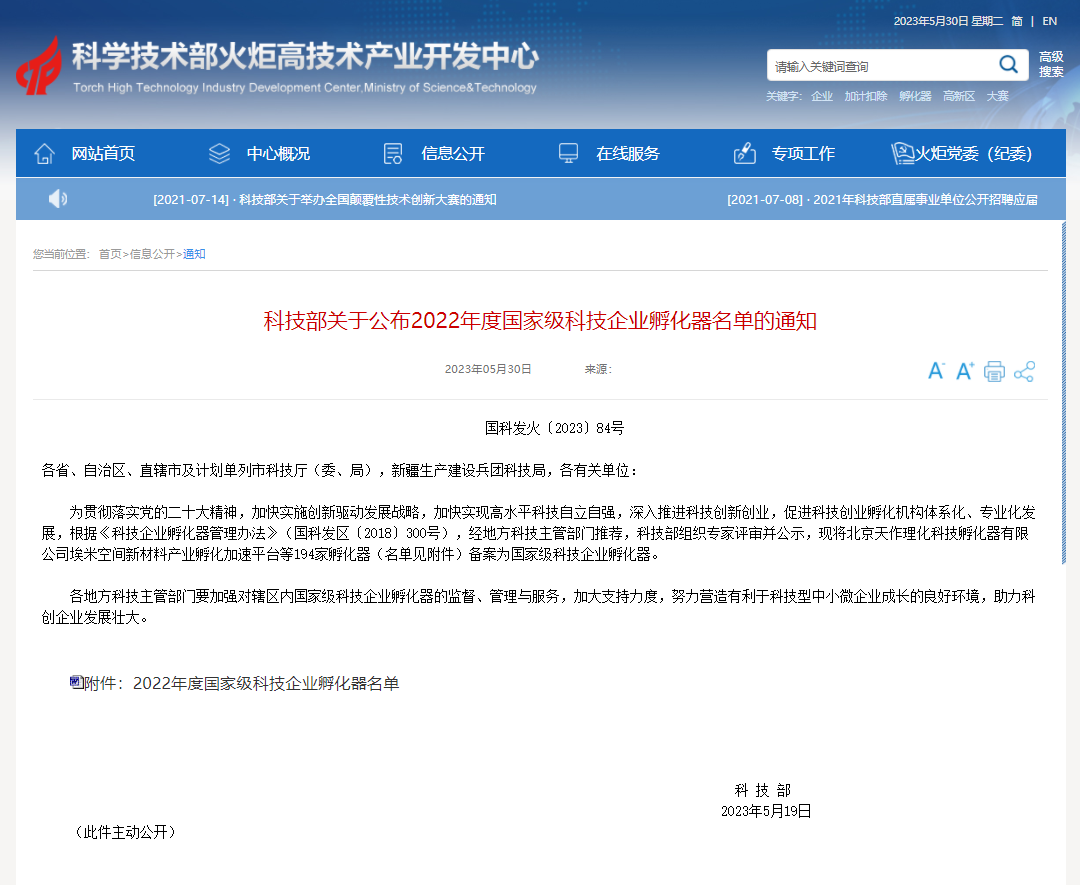
Task: Open 高级搜索 advanced search
Action: (1051, 64)
